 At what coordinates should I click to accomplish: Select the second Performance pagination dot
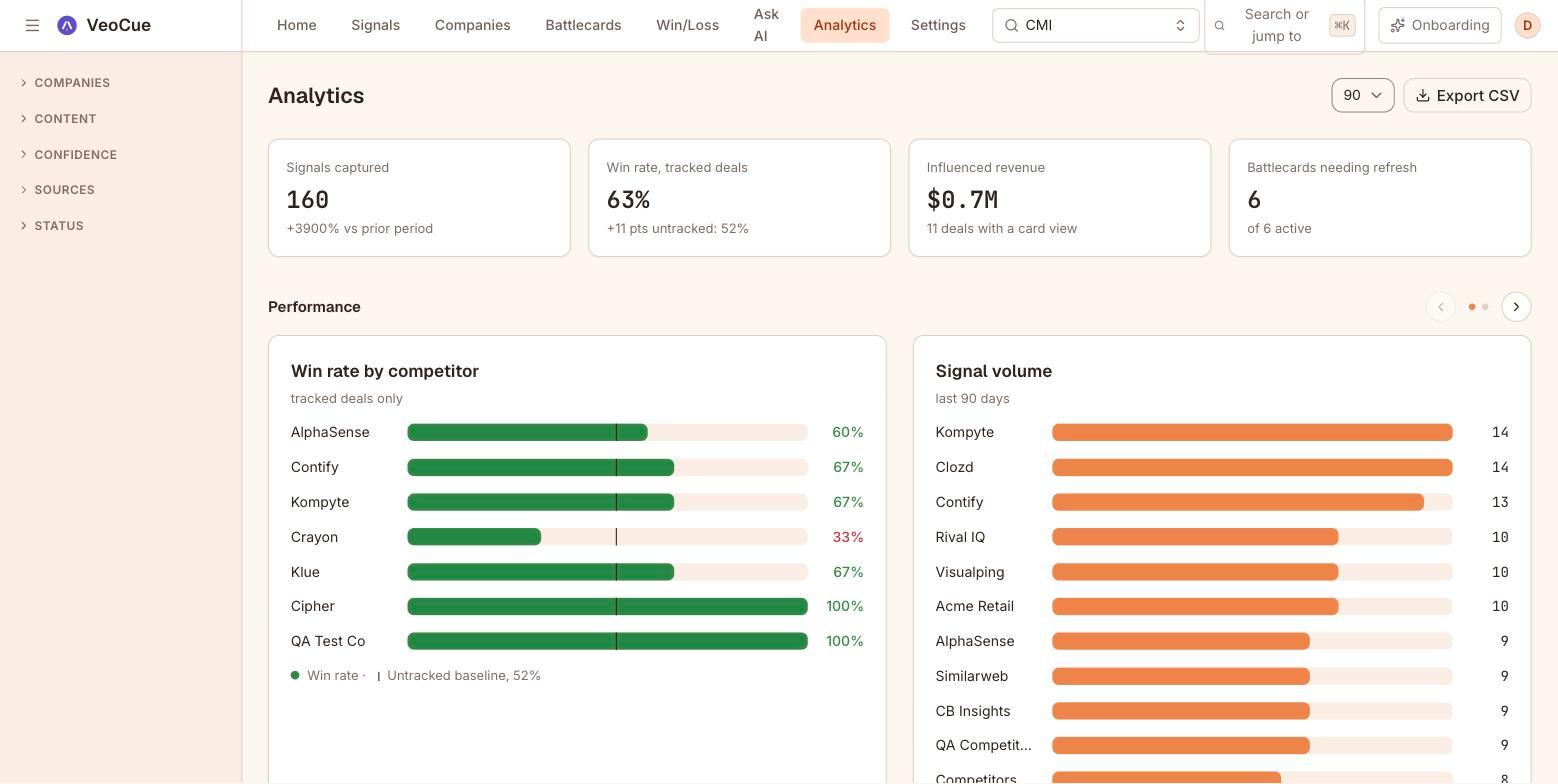pos(1485,307)
